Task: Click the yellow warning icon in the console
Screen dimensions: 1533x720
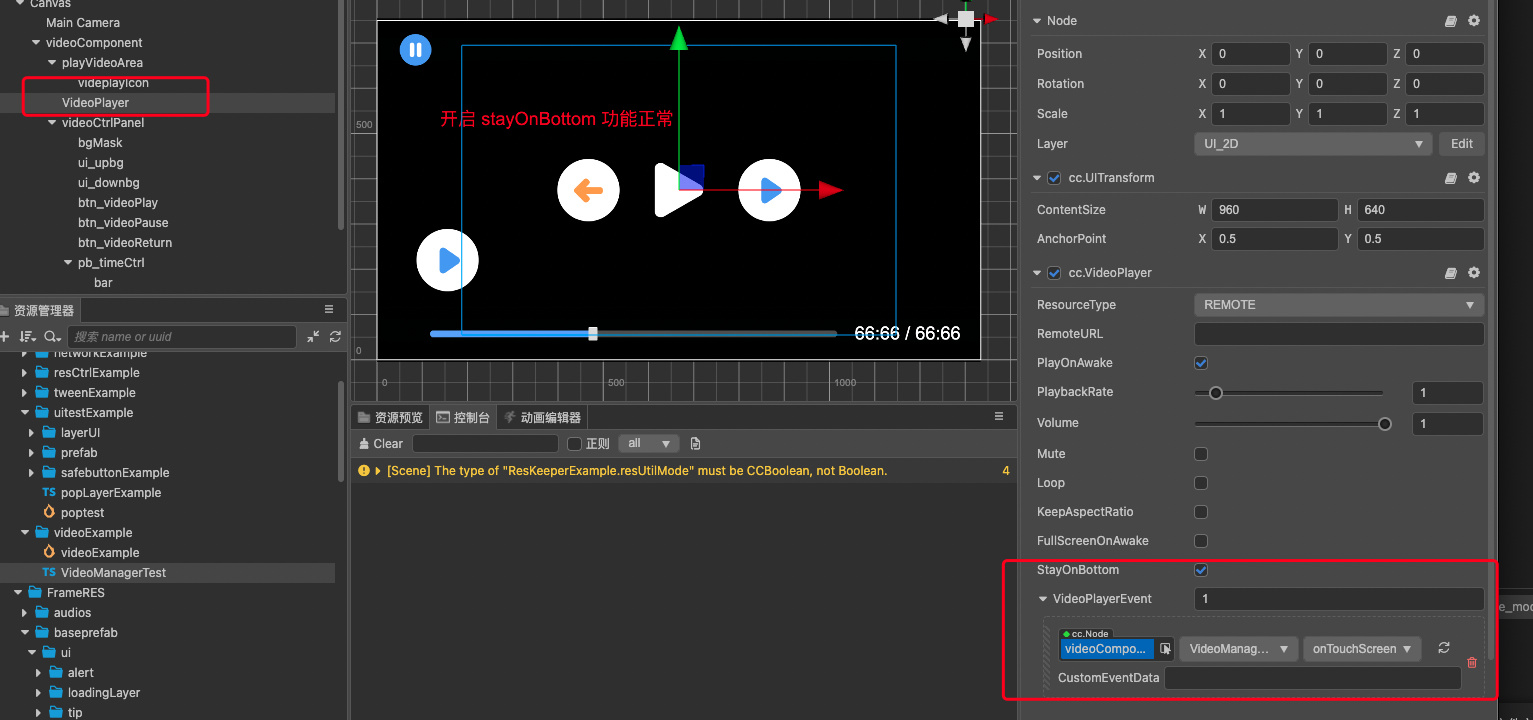Action: (364, 471)
